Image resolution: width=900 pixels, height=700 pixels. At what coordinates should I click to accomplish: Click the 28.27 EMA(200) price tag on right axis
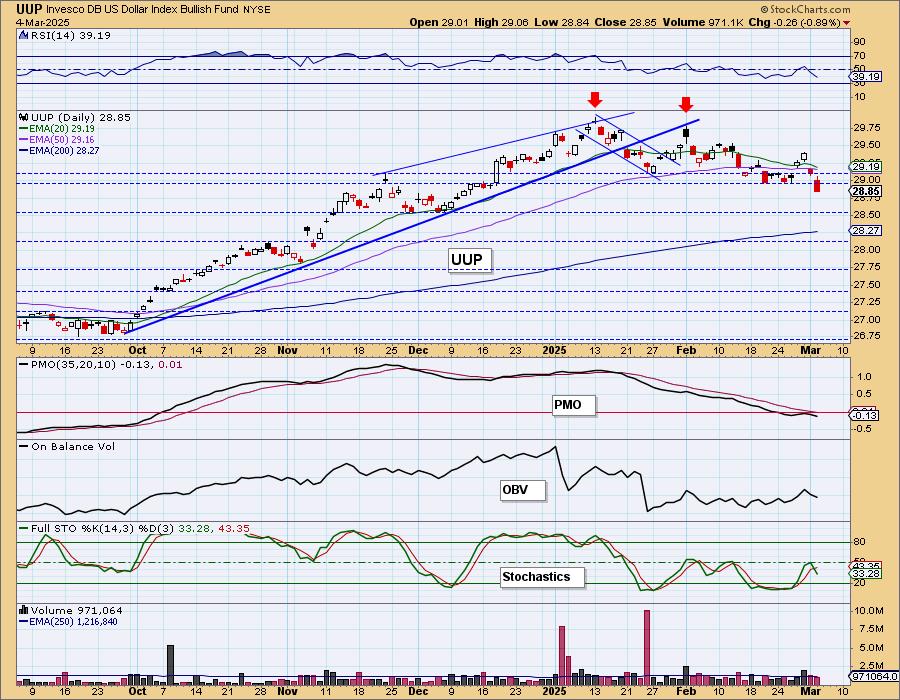[867, 230]
